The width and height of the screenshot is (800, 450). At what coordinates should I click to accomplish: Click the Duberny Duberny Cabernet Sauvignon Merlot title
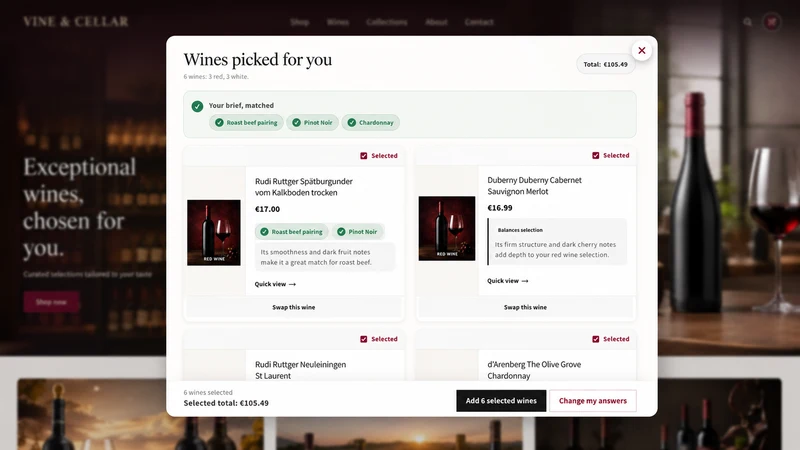click(x=534, y=186)
